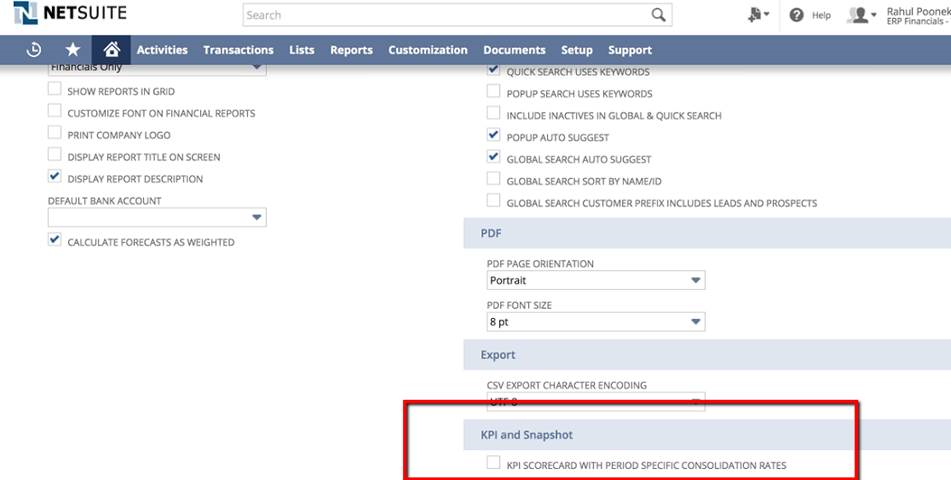Toggle KPI Scorecard period specific consolidation rates

[x=493, y=464]
